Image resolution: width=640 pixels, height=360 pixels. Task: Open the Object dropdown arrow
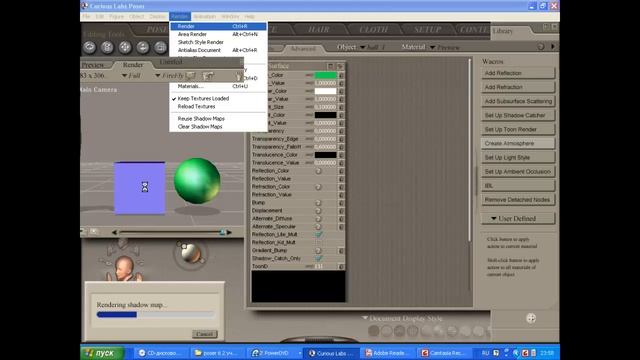[362, 47]
